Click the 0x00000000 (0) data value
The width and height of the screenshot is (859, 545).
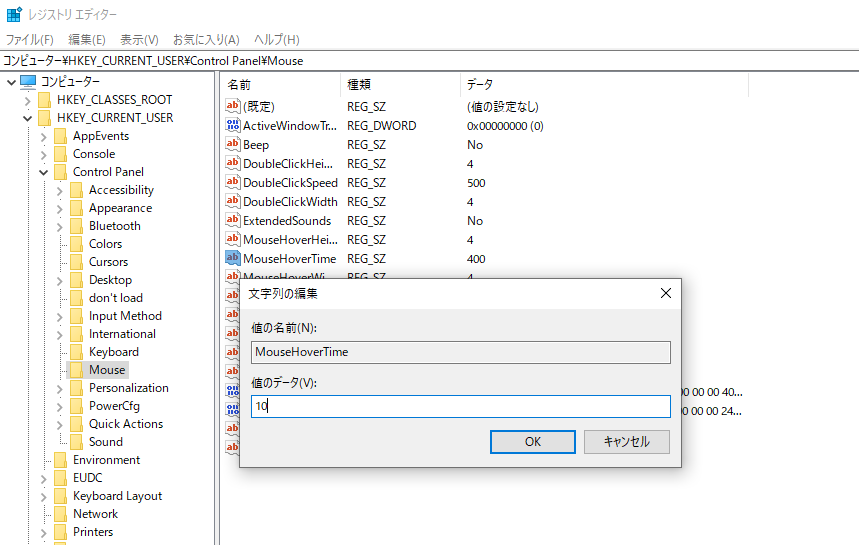(x=505, y=126)
